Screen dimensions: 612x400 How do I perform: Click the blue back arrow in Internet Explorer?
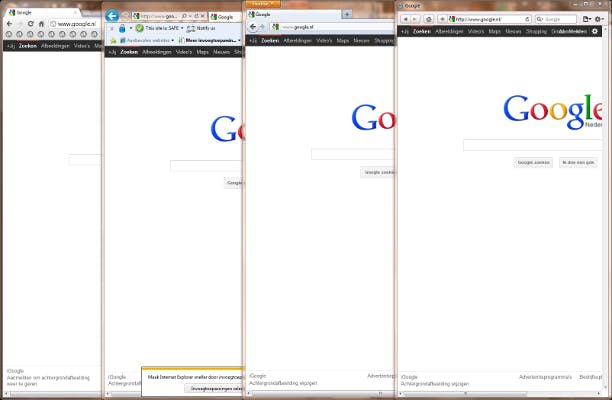pos(112,16)
